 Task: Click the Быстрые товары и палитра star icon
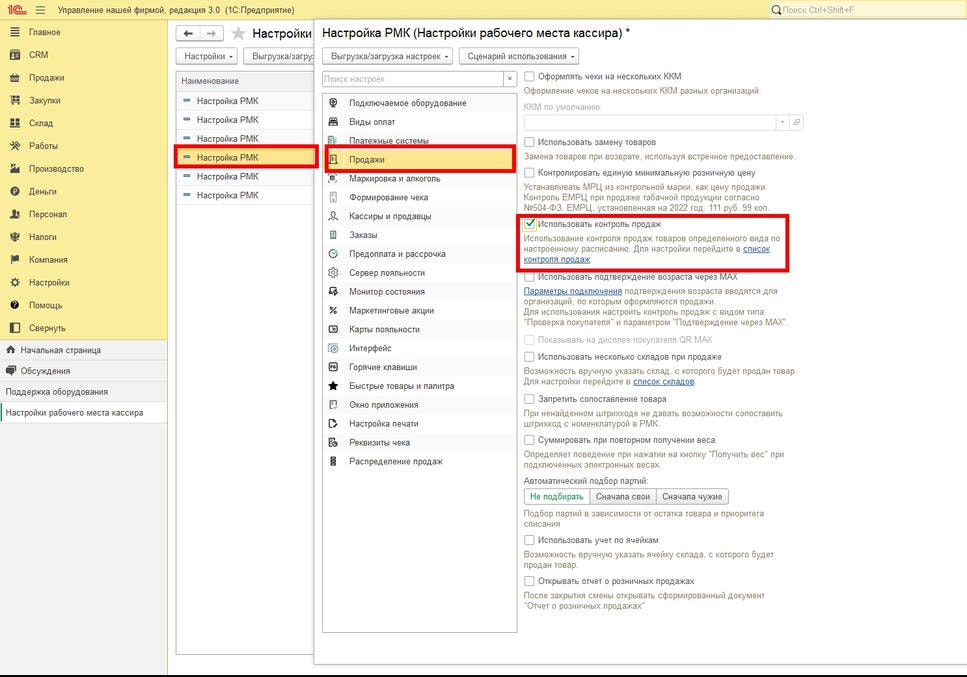(x=333, y=386)
